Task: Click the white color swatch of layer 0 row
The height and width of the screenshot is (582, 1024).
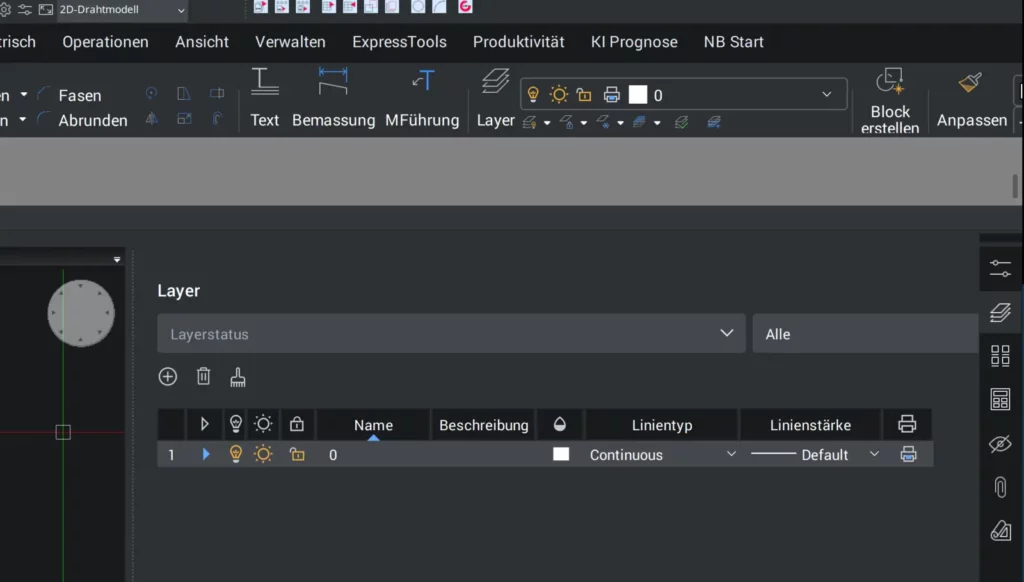Action: [561, 454]
